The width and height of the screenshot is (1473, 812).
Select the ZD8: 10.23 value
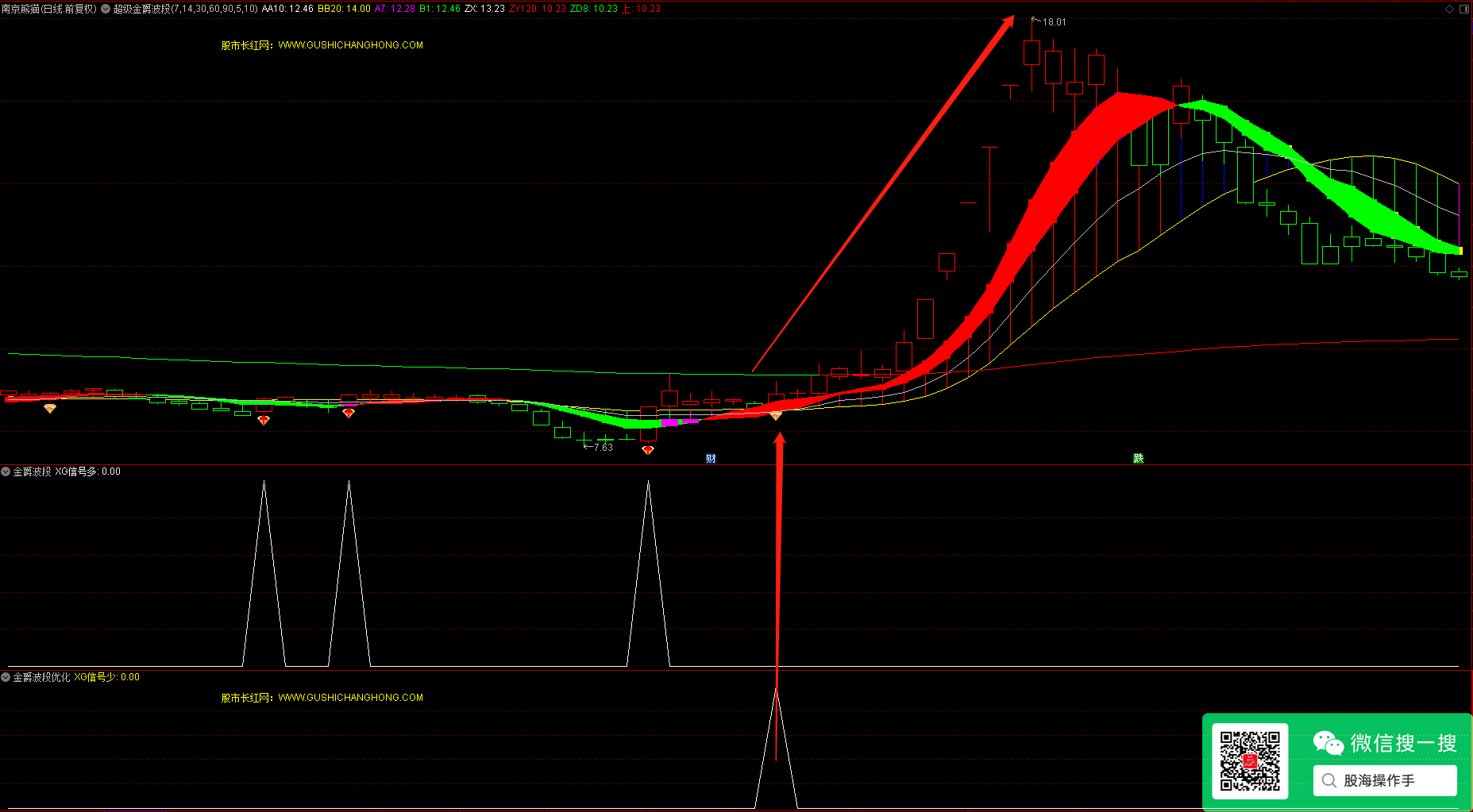point(594,9)
